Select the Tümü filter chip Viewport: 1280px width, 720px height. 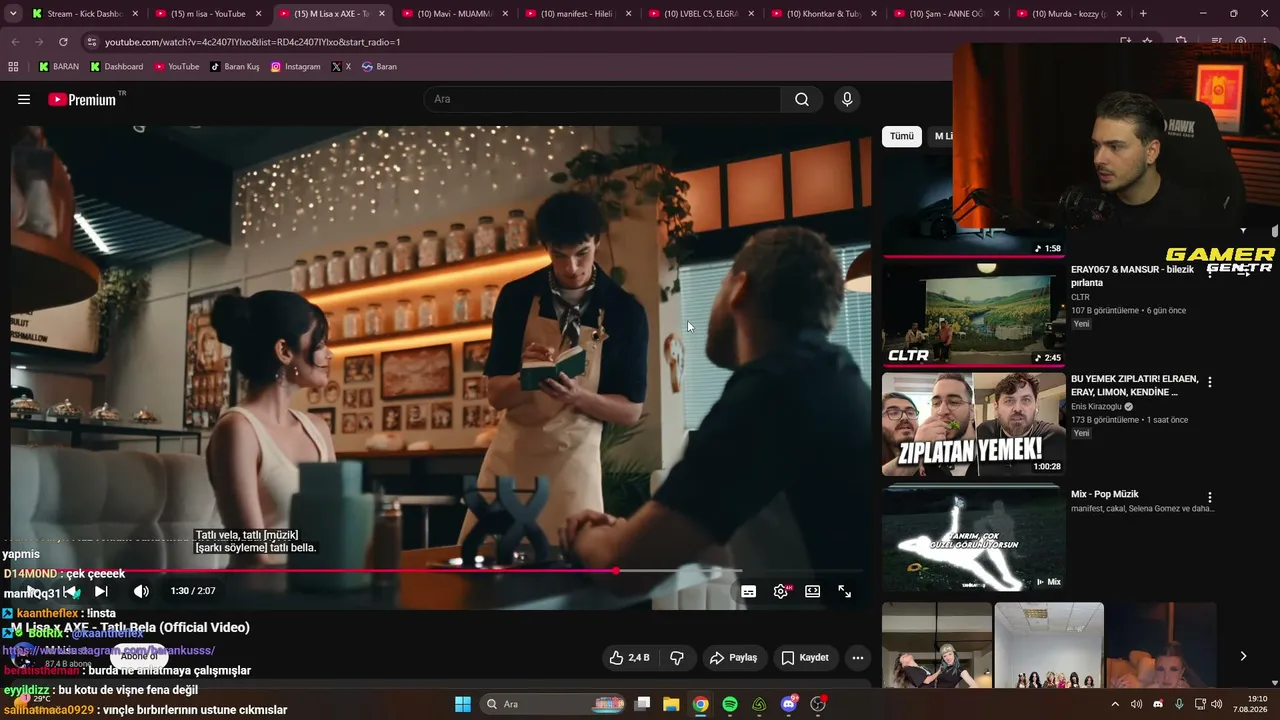tap(902, 136)
